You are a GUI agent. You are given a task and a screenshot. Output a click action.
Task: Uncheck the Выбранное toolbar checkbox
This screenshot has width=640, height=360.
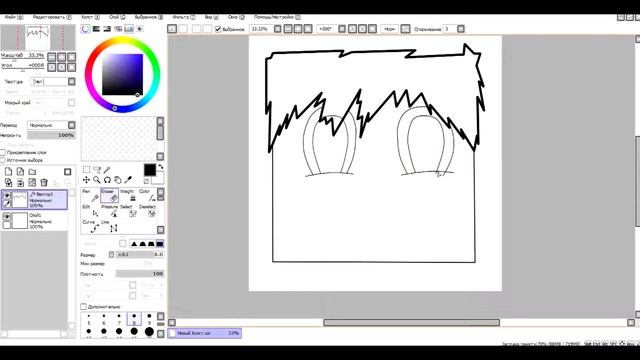(x=218, y=29)
